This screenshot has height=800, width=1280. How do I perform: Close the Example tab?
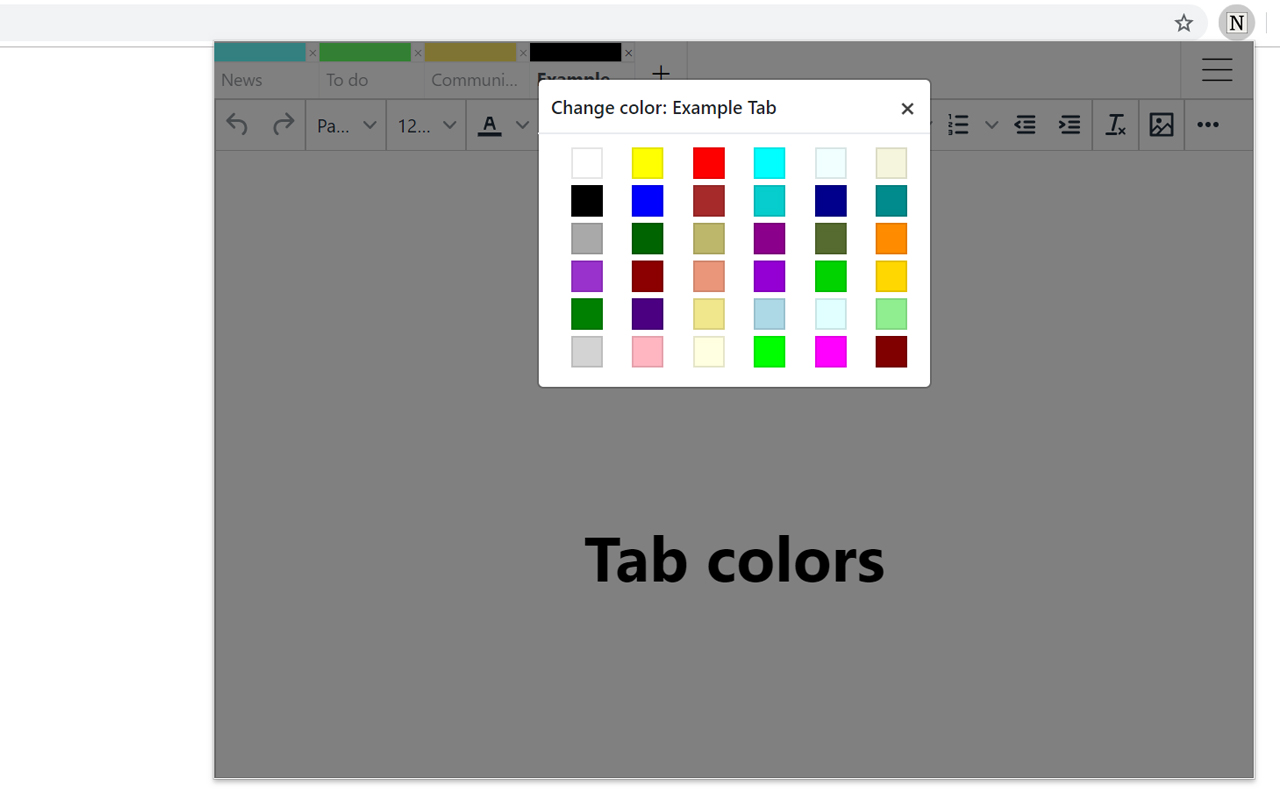(x=628, y=53)
